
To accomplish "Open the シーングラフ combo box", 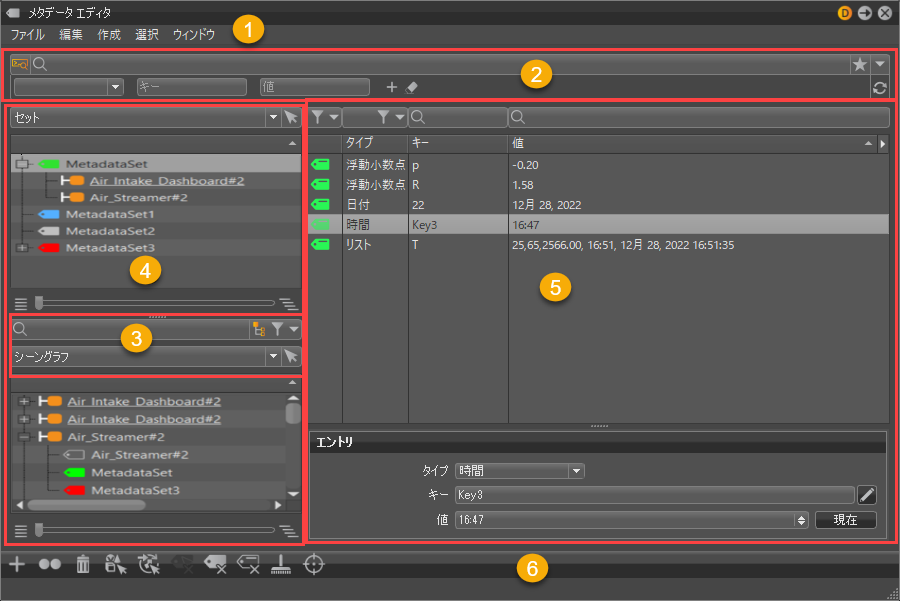I will coord(145,356).
